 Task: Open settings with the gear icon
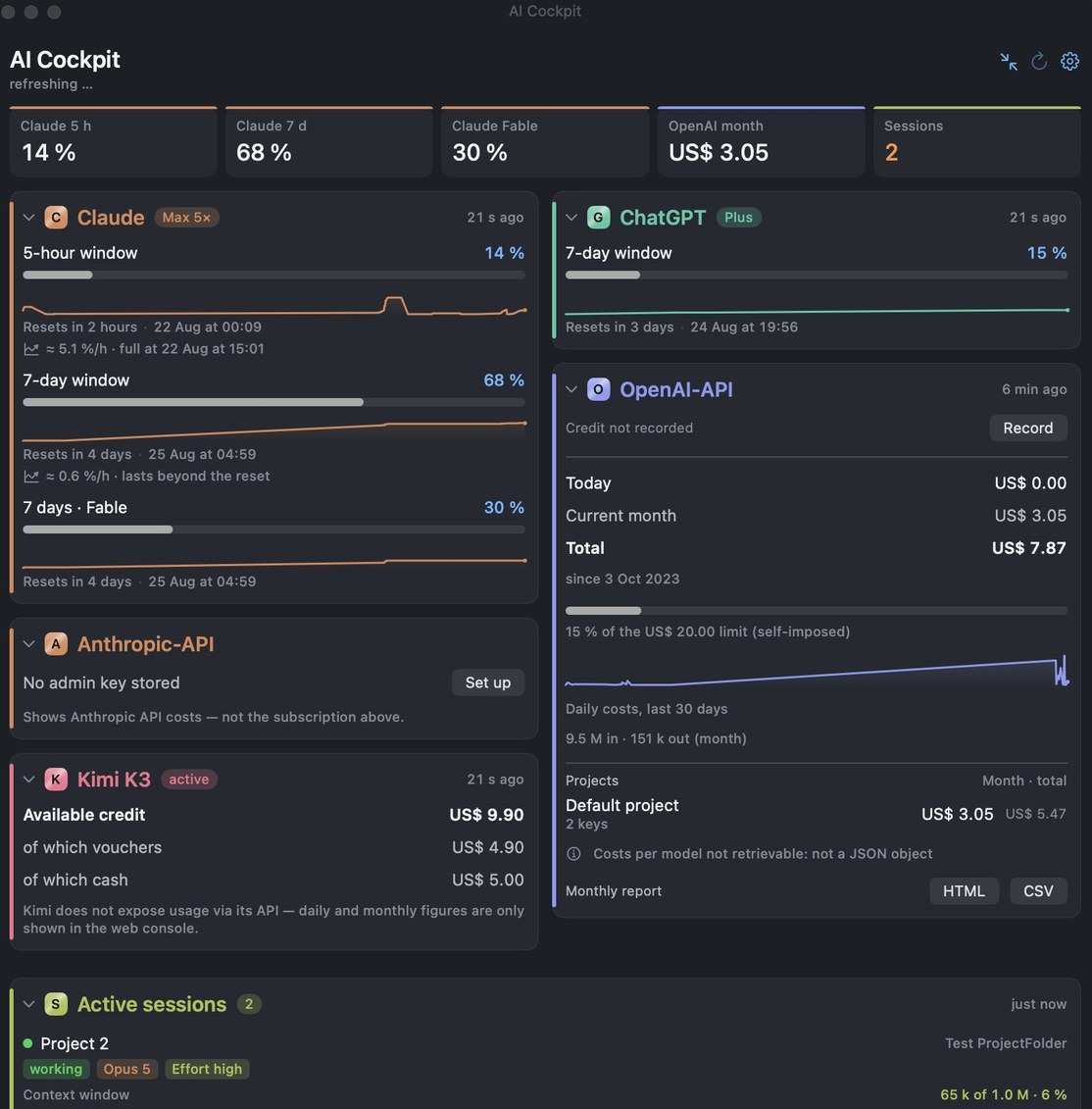1069,62
